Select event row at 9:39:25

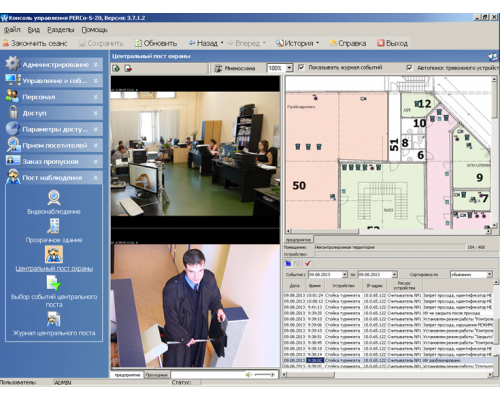(388, 313)
